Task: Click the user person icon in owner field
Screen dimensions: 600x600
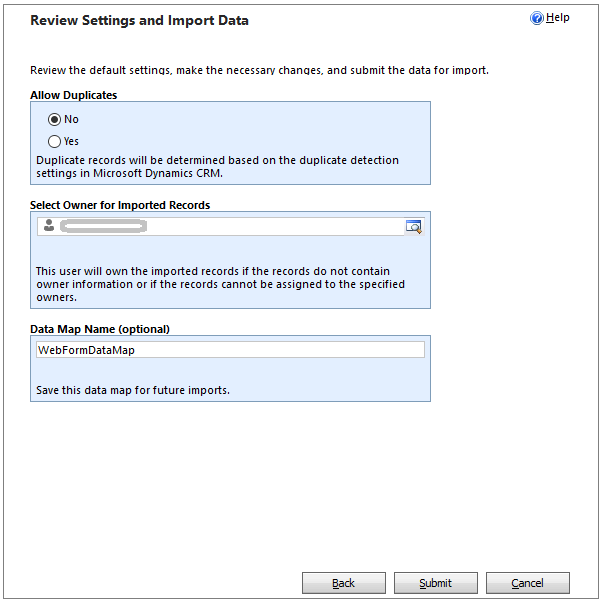Action: point(49,225)
